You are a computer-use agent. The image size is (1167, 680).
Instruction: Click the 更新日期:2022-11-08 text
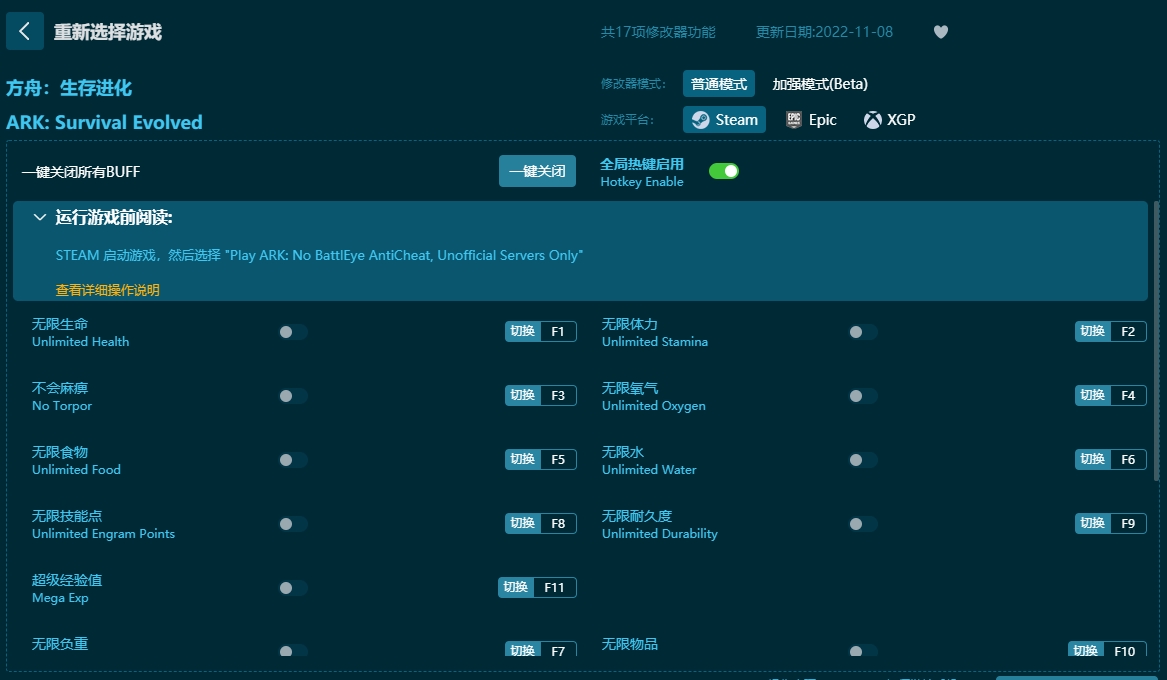click(824, 32)
